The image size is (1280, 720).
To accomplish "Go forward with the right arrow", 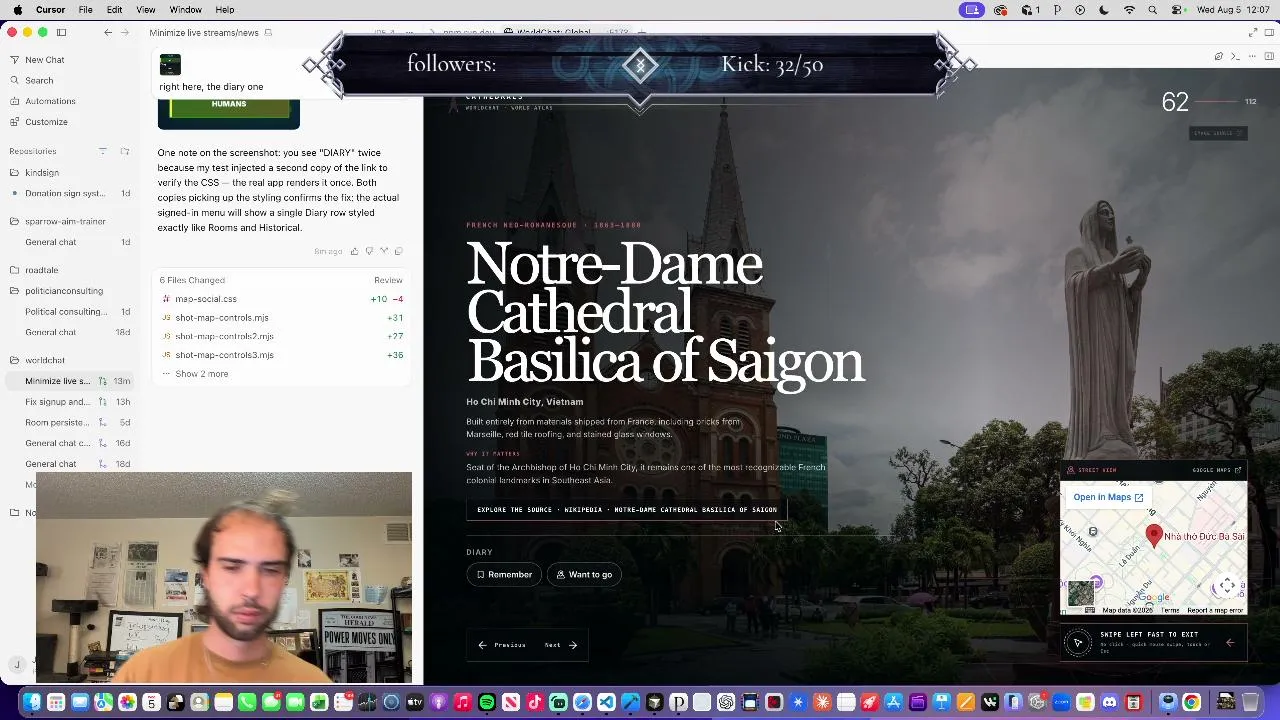I will click(125, 32).
